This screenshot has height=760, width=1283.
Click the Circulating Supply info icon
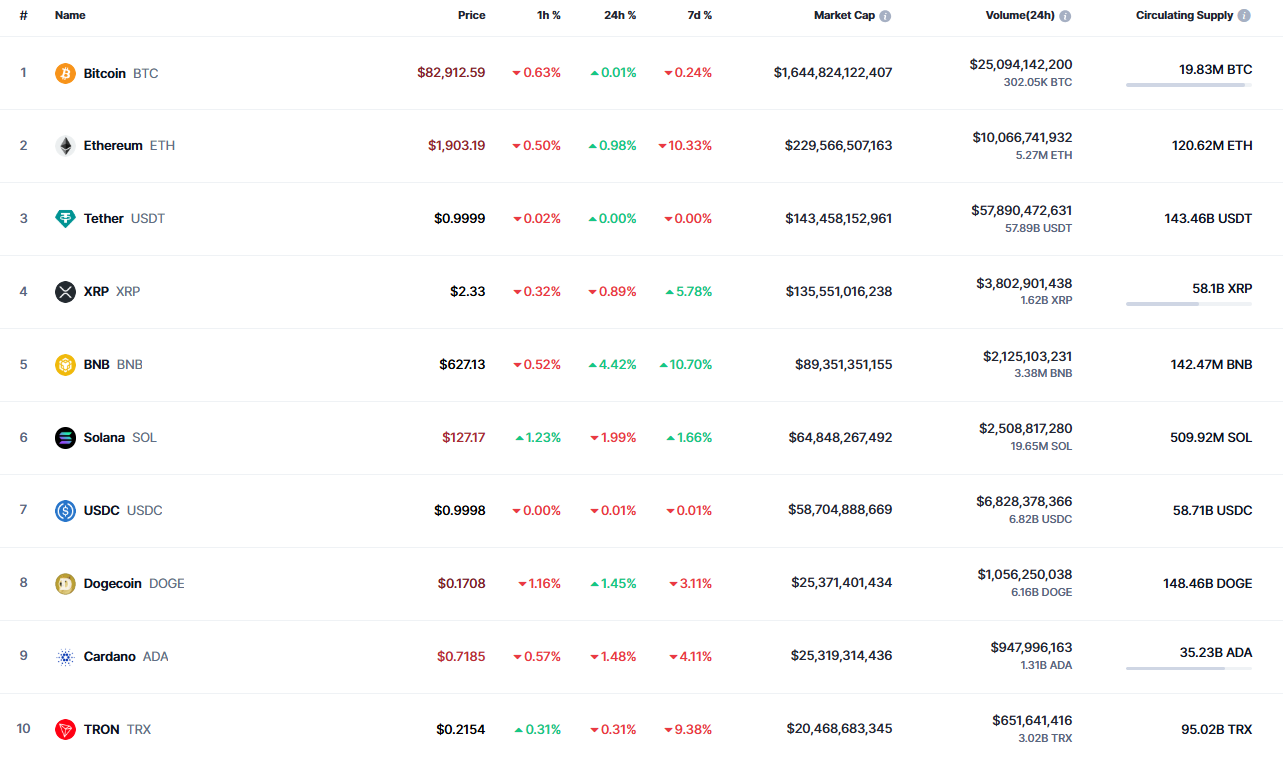1244,16
